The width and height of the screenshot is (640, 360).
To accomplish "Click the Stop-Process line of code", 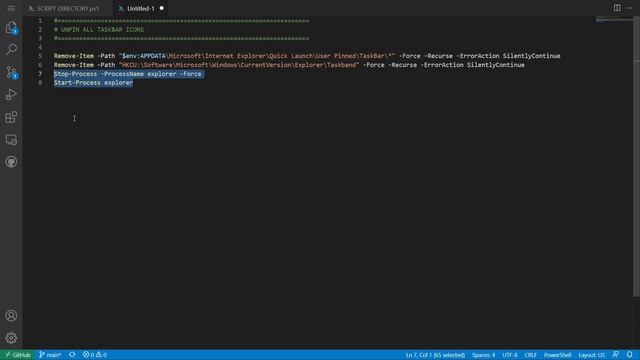I will coord(128,74).
